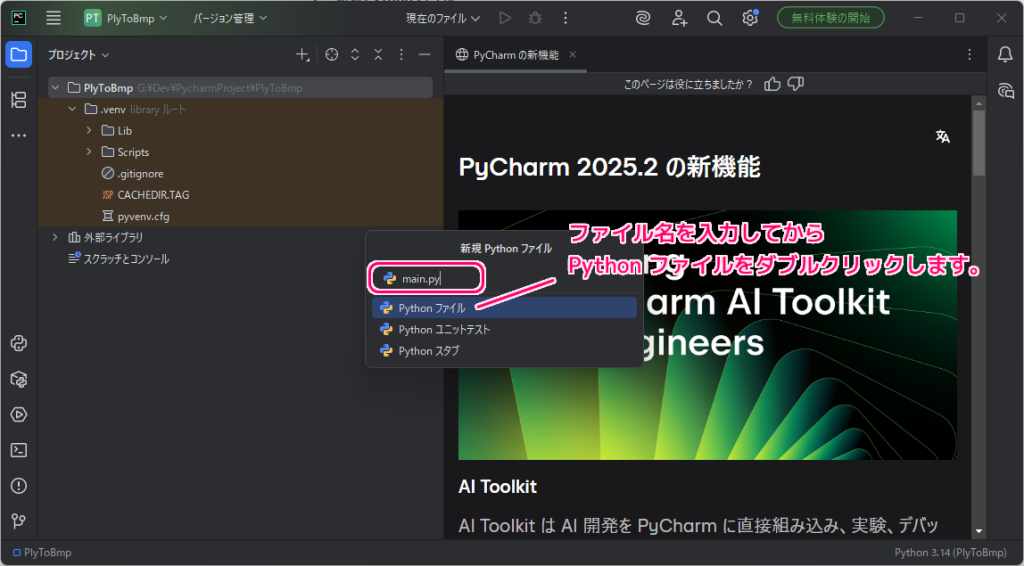Screen dimensions: 1024x566
Task: Open the main hamburger menu
Action: pos(54,18)
